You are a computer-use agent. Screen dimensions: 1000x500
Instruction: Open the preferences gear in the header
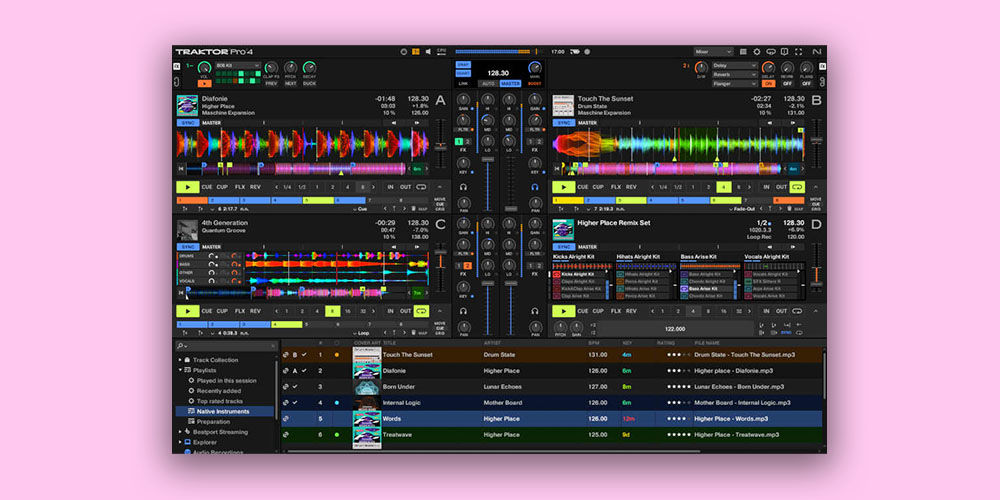click(757, 52)
